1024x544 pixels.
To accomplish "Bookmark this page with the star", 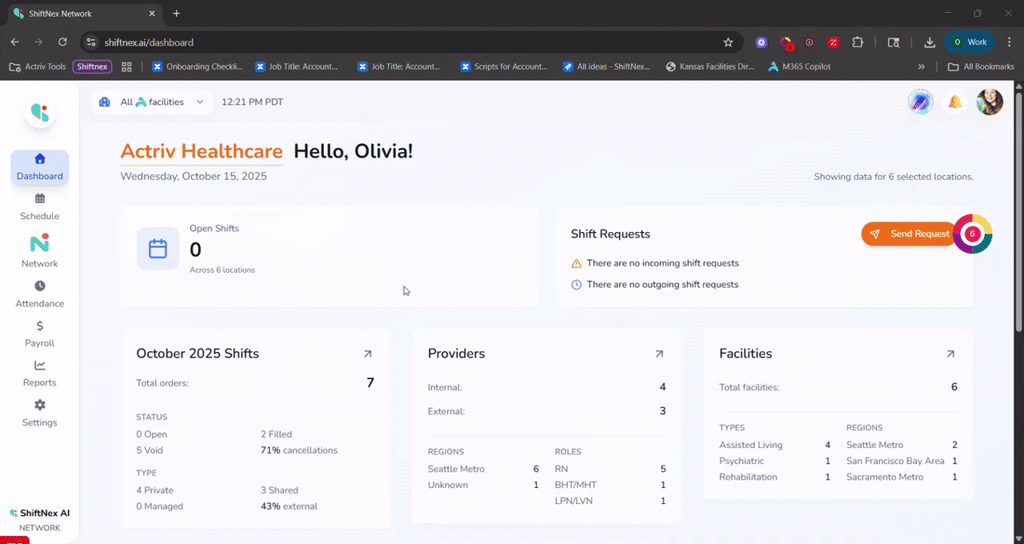I will pos(728,42).
